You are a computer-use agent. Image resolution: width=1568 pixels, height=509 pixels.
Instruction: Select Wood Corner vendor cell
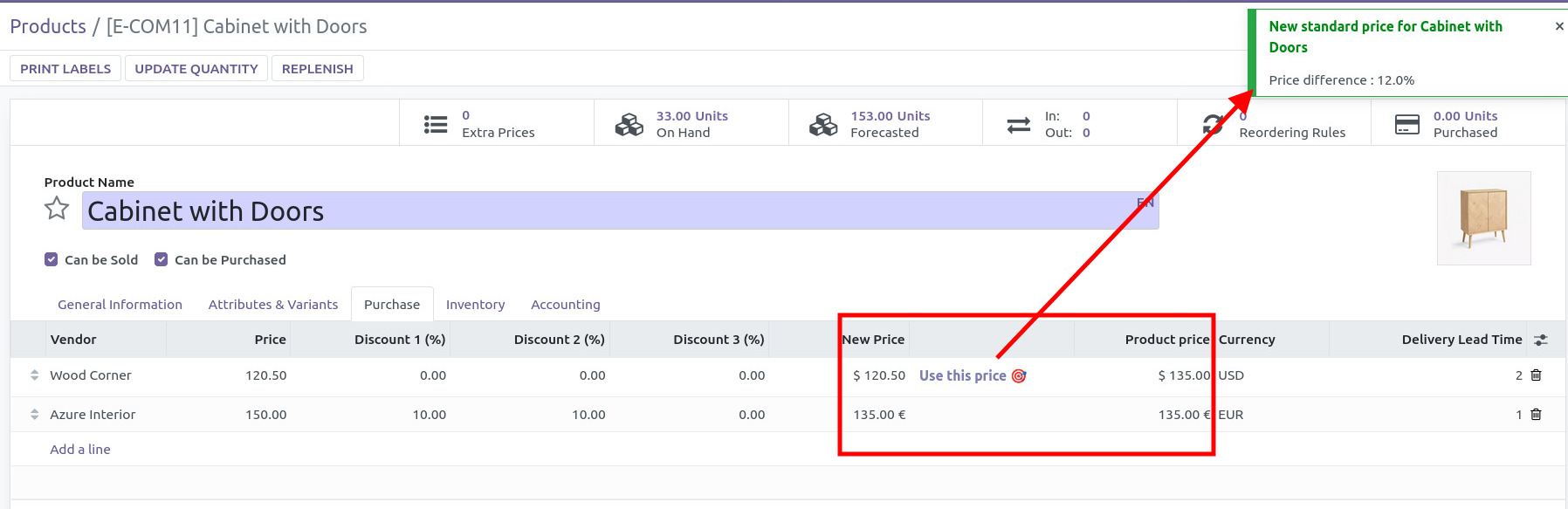[106, 375]
